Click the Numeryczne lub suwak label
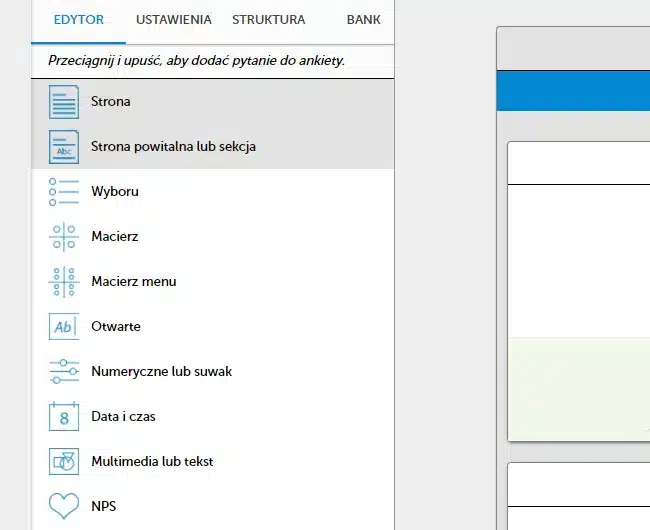This screenshot has width=650, height=530. [x=162, y=371]
